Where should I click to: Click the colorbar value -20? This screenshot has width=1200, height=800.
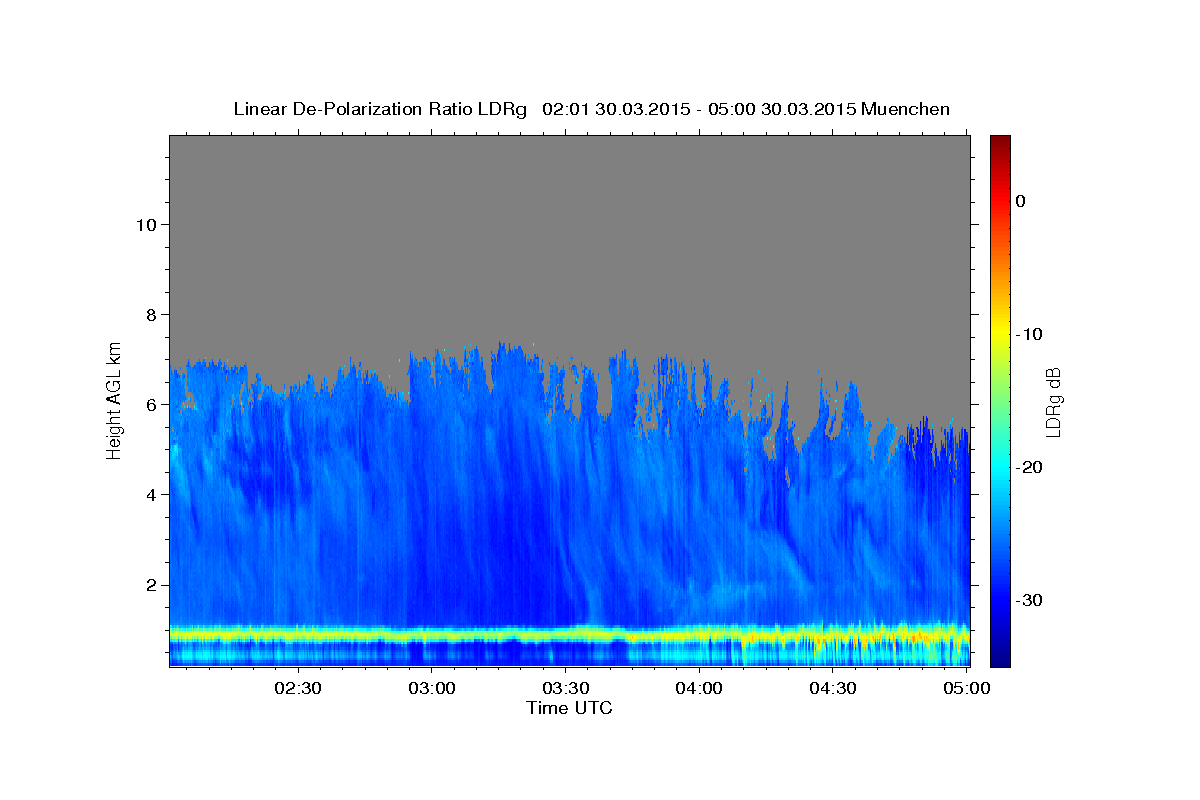pyautogui.click(x=1029, y=467)
